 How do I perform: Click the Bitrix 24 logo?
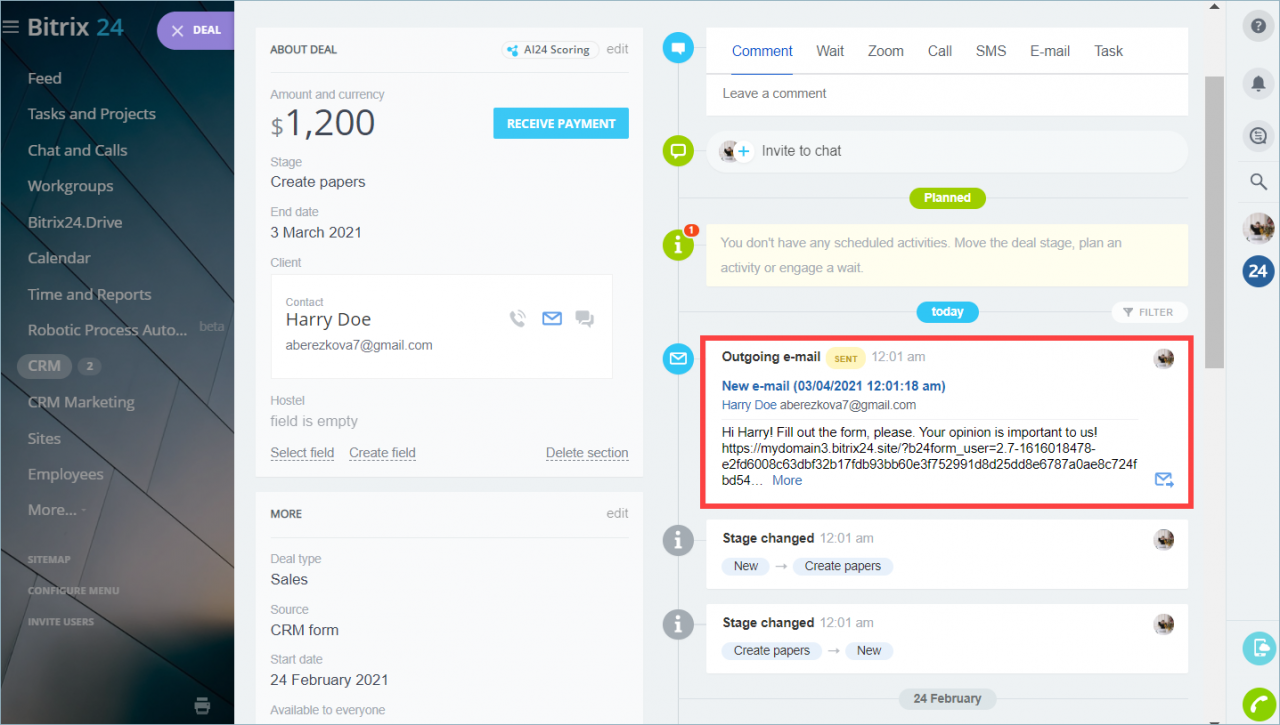point(76,27)
